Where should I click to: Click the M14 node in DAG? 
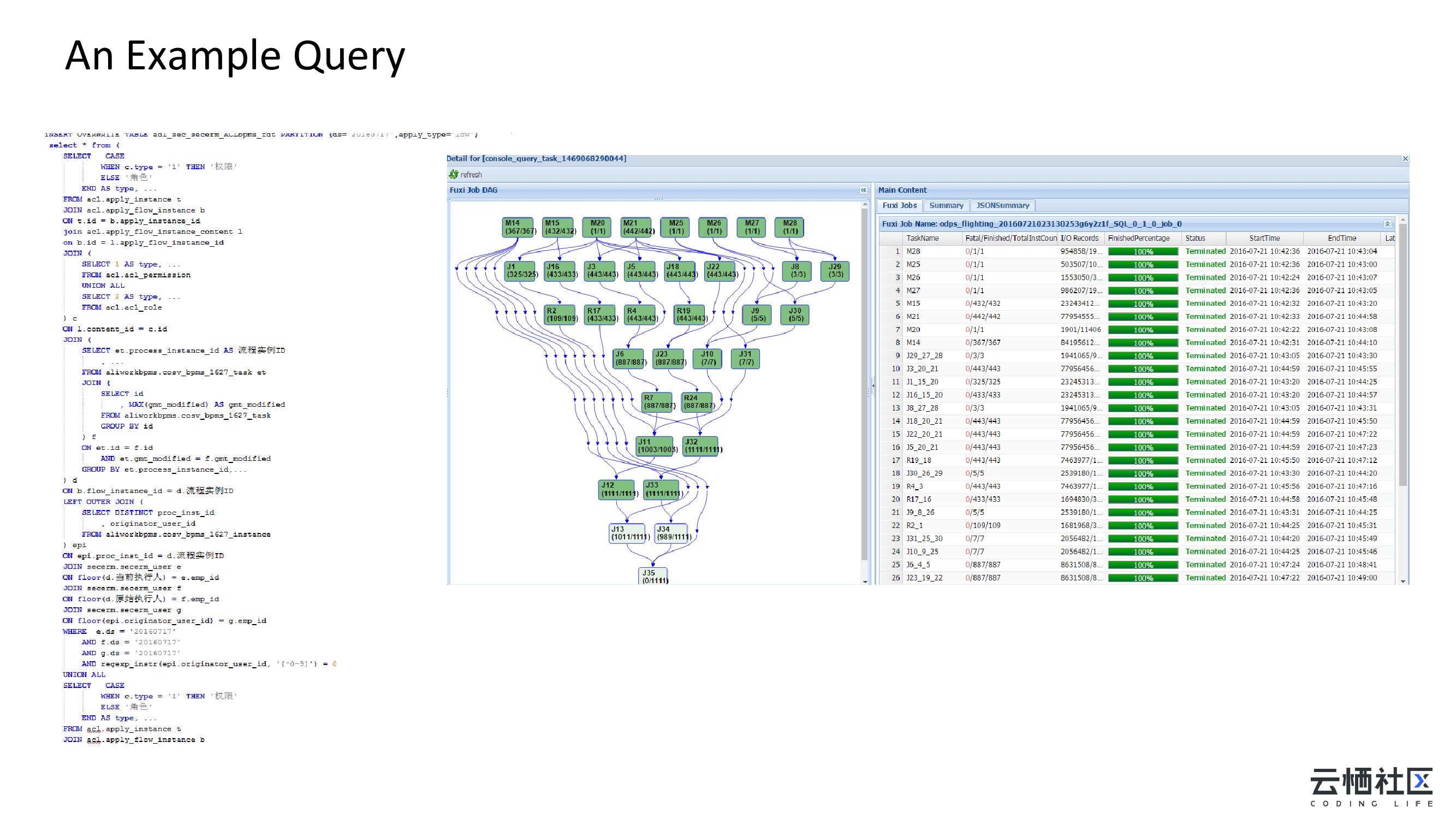[x=517, y=227]
